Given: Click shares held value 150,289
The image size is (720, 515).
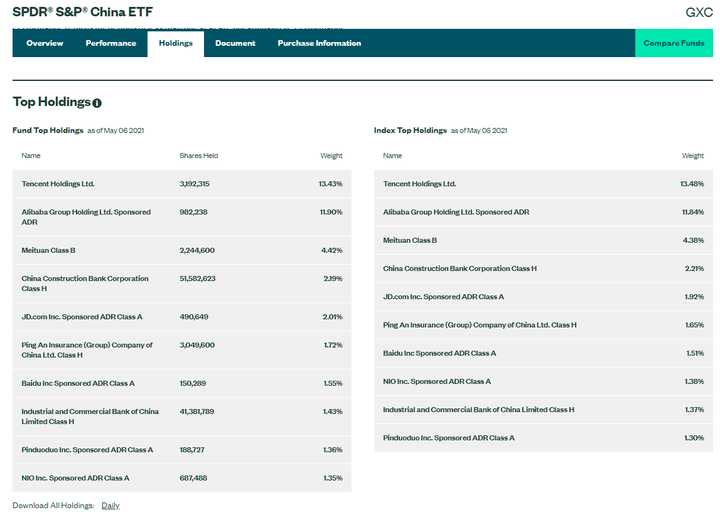Looking at the screenshot, I should 193,383.
